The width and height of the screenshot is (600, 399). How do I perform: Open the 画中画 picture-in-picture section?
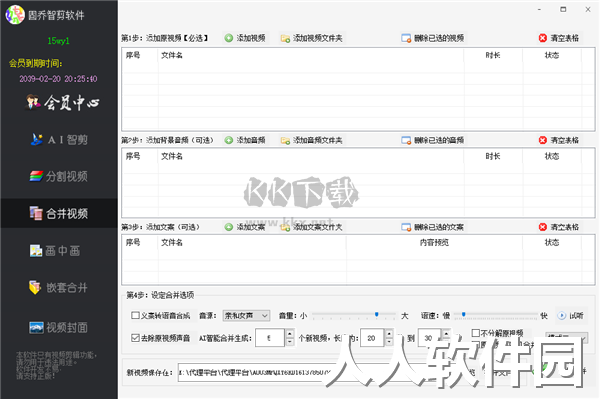(55, 251)
